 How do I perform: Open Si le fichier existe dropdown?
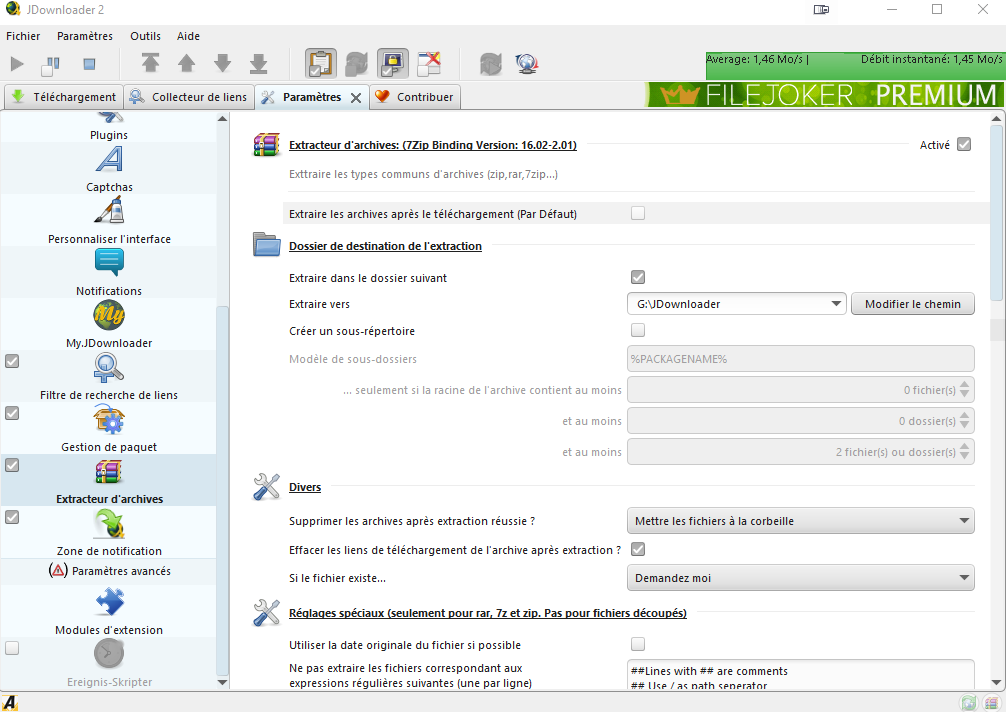pos(800,578)
